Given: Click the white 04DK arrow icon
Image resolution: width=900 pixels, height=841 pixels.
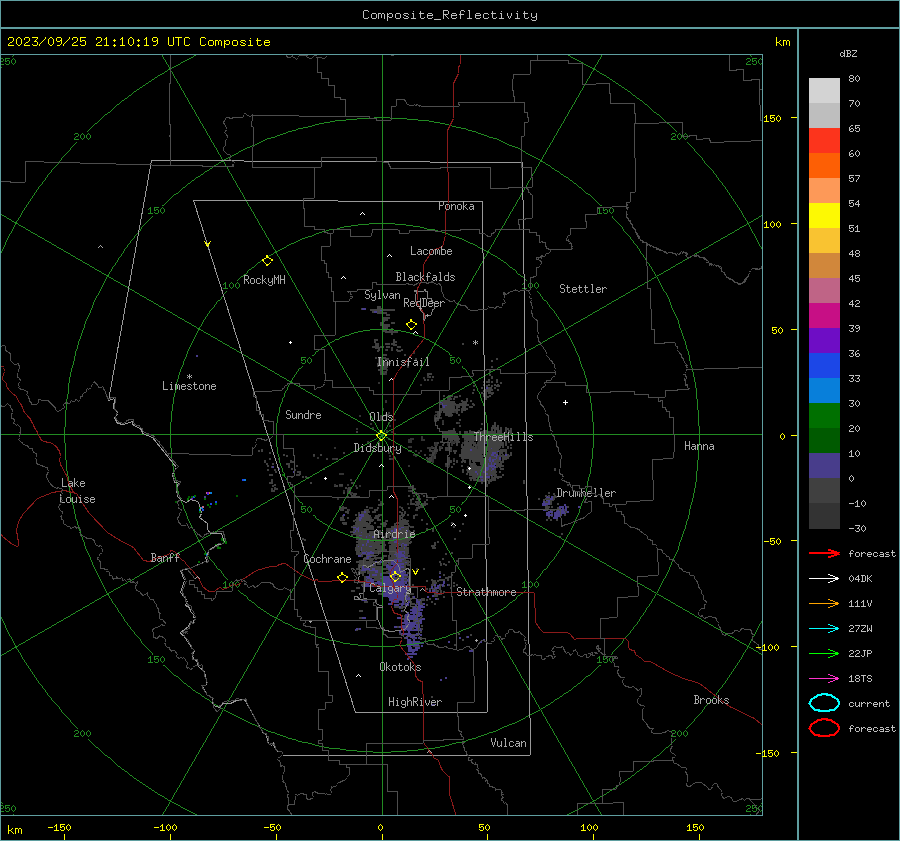Looking at the screenshot, I should 824,578.
